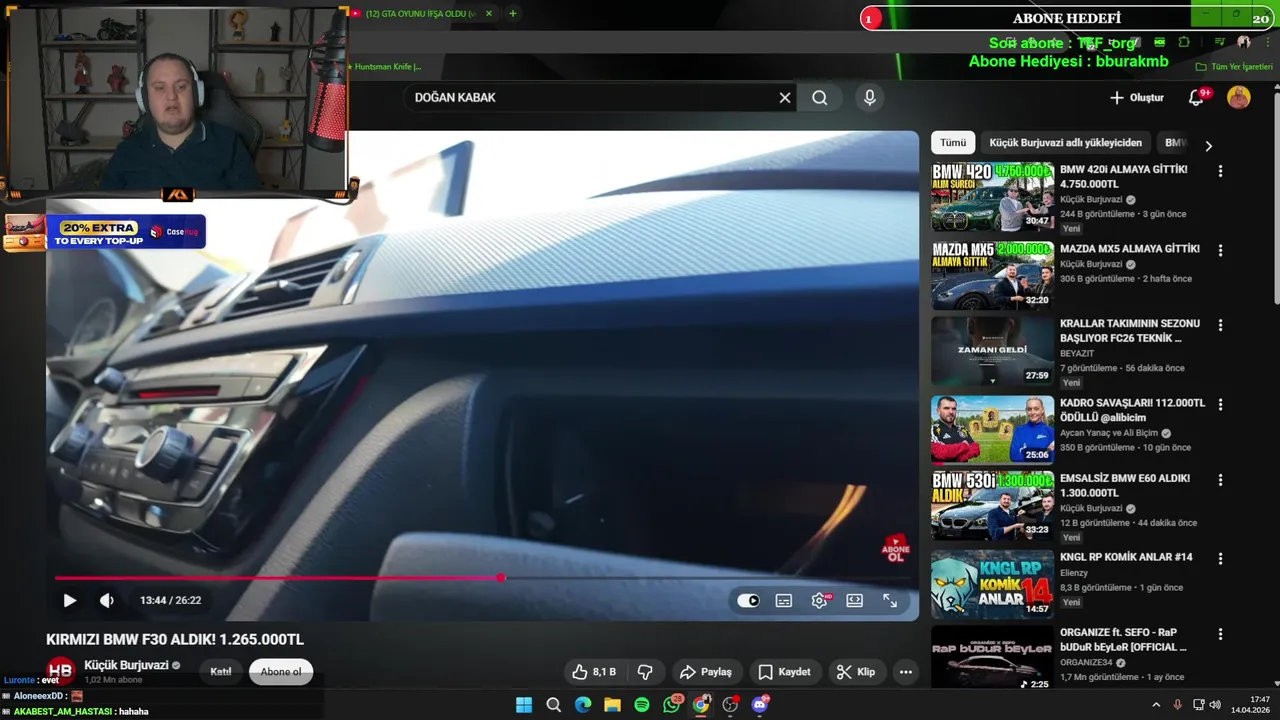Start voice search with microphone icon
Screen dimensions: 1280x720
tap(870, 98)
